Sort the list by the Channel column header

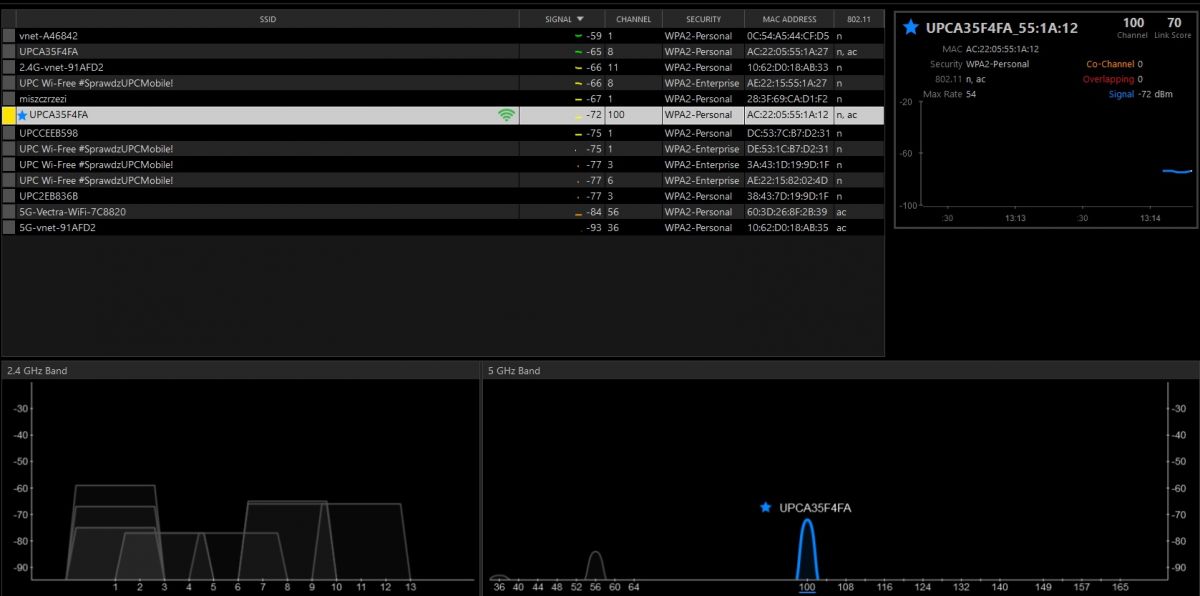pyautogui.click(x=633, y=19)
